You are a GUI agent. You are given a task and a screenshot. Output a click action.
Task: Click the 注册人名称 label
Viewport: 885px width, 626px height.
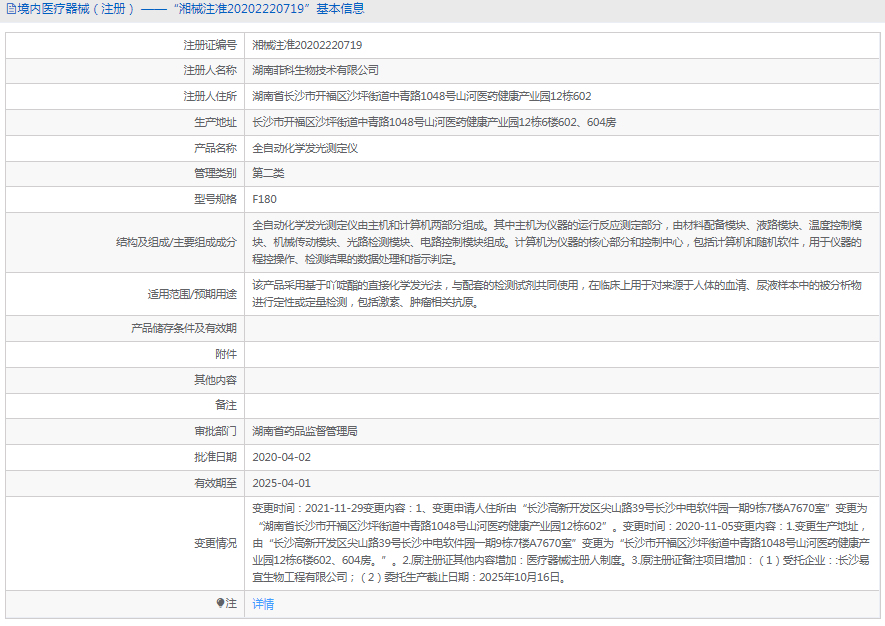coord(210,70)
